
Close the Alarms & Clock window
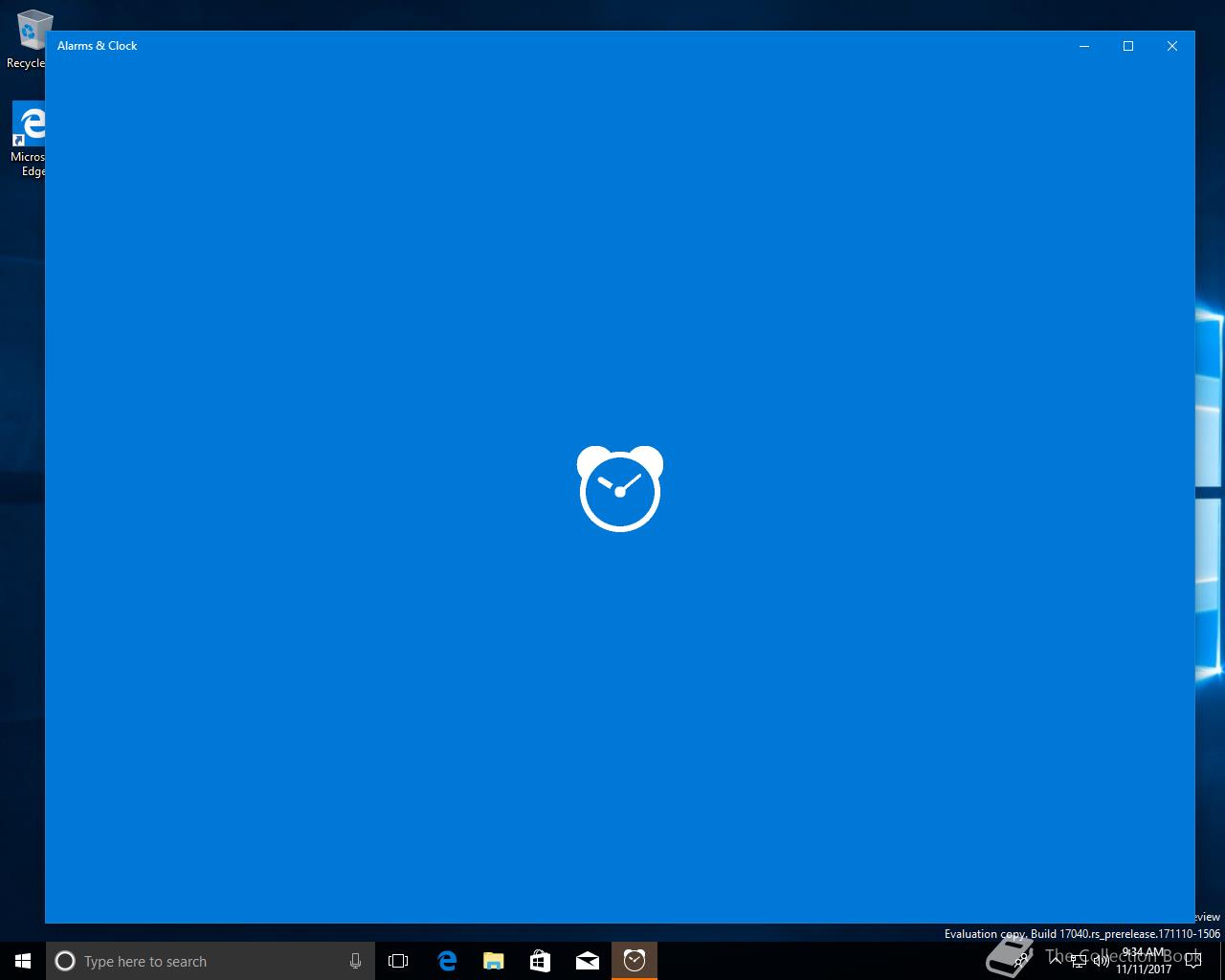[x=1172, y=46]
